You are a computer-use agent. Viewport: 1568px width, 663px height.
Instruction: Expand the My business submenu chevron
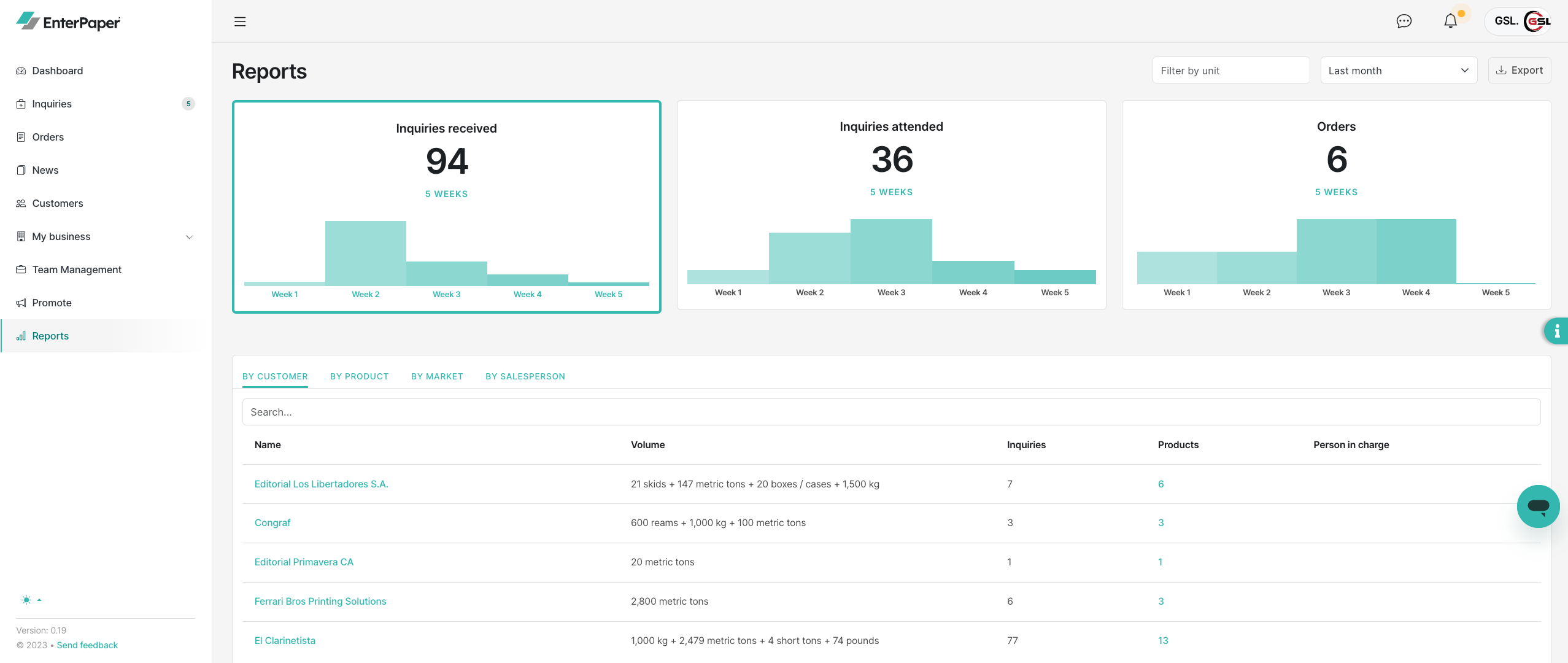(x=189, y=237)
